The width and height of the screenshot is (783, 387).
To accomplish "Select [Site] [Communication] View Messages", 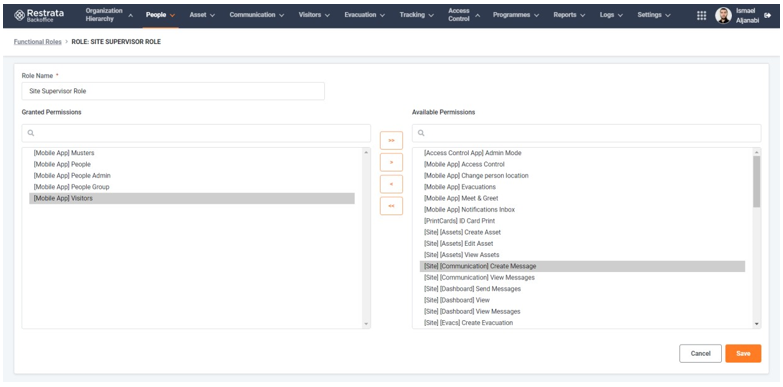I will [582, 278].
